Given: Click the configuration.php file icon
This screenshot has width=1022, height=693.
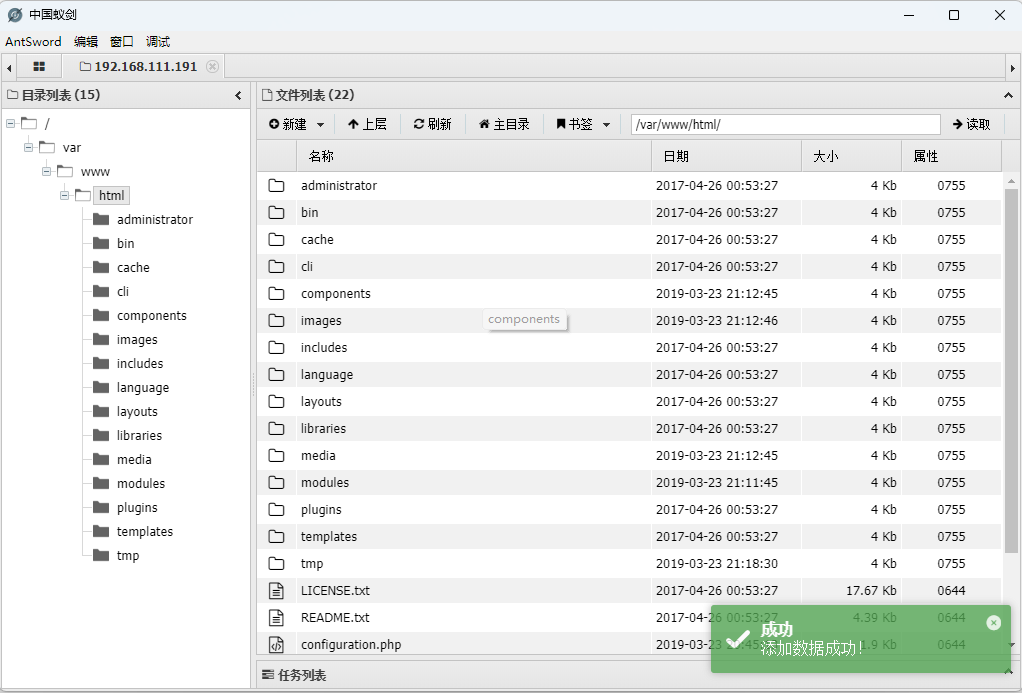Looking at the screenshot, I should click(277, 645).
